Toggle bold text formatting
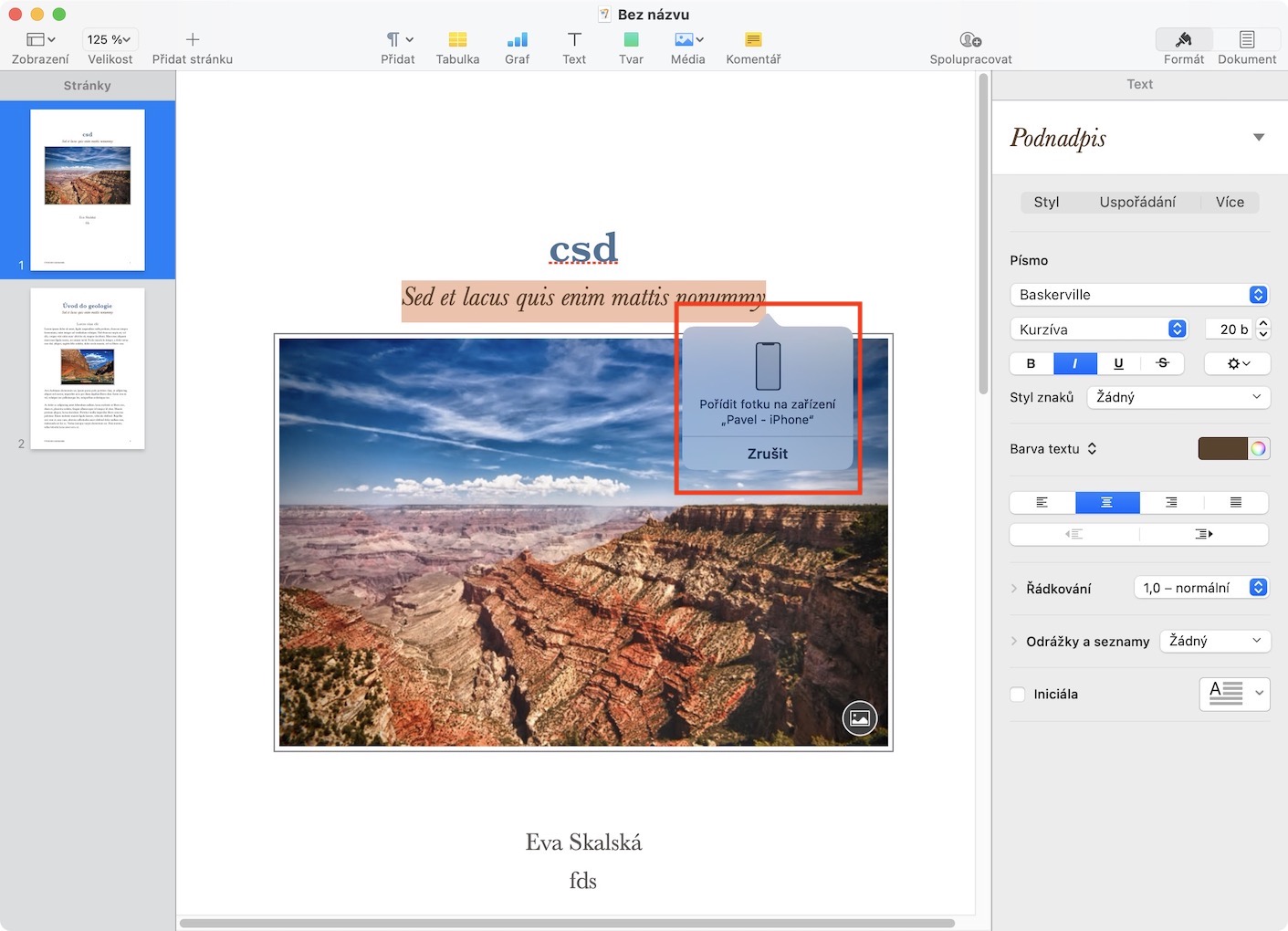This screenshot has width=1288, height=931. (x=1031, y=363)
